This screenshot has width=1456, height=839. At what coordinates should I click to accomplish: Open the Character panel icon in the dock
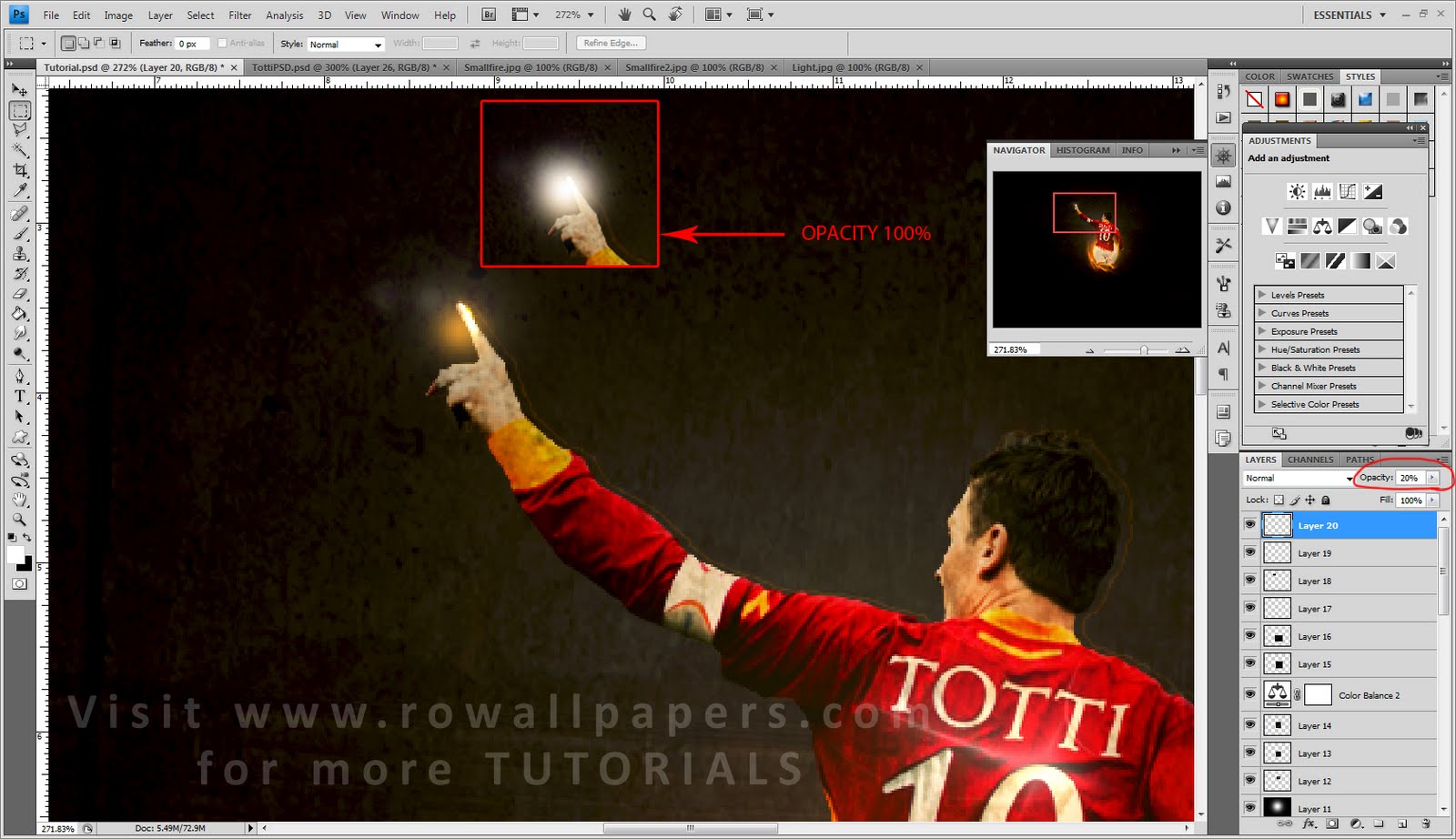tap(1224, 348)
